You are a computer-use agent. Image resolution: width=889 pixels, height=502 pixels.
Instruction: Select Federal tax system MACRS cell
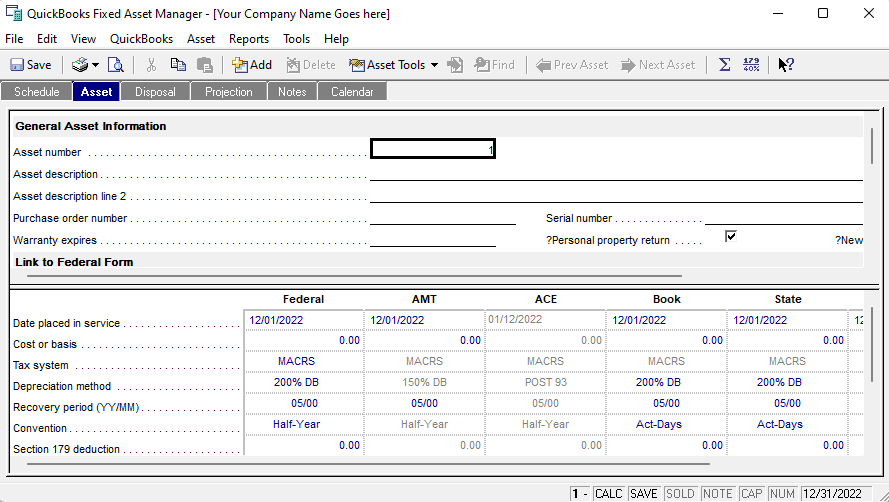(304, 361)
